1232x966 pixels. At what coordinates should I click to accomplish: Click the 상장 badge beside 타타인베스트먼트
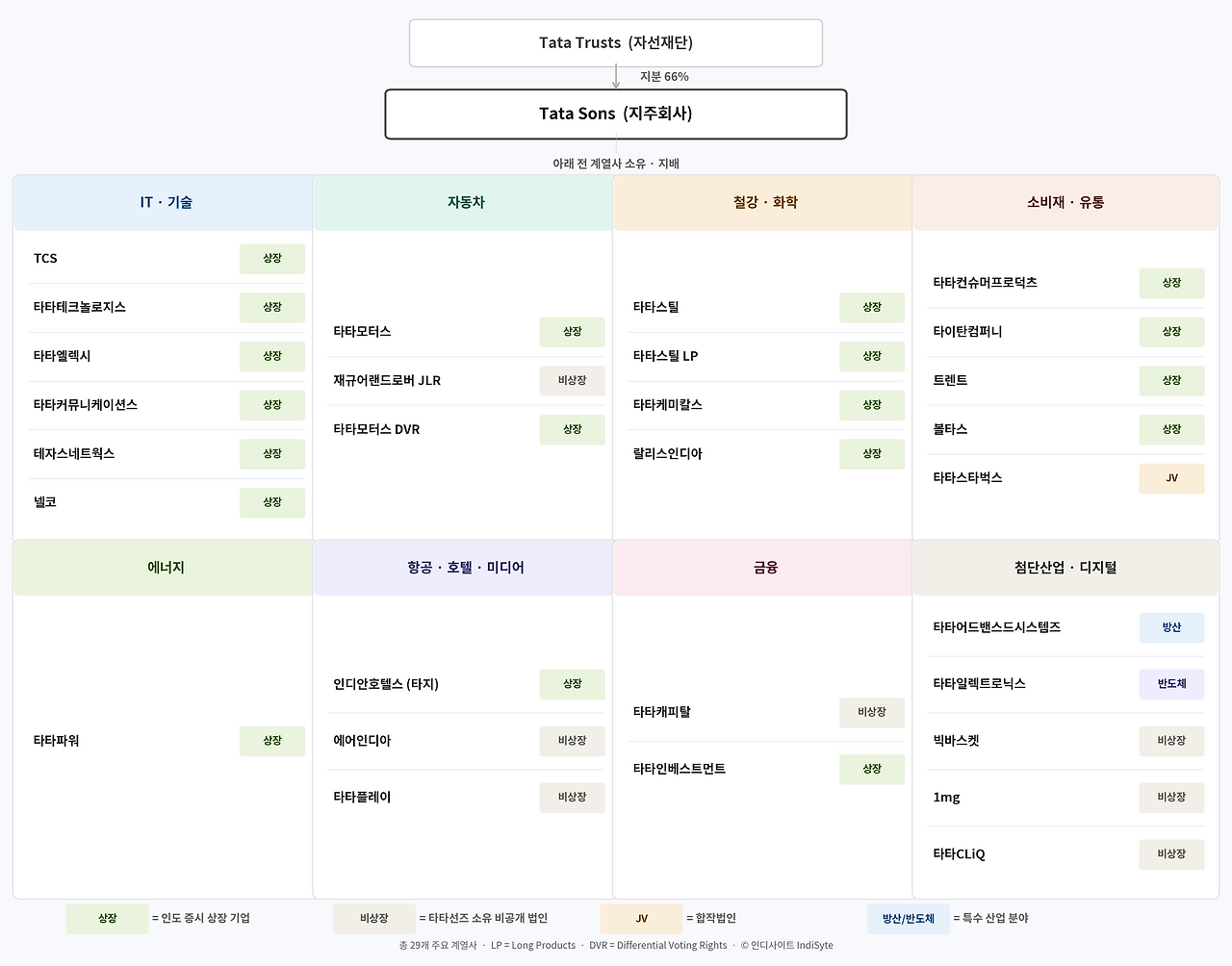(872, 769)
